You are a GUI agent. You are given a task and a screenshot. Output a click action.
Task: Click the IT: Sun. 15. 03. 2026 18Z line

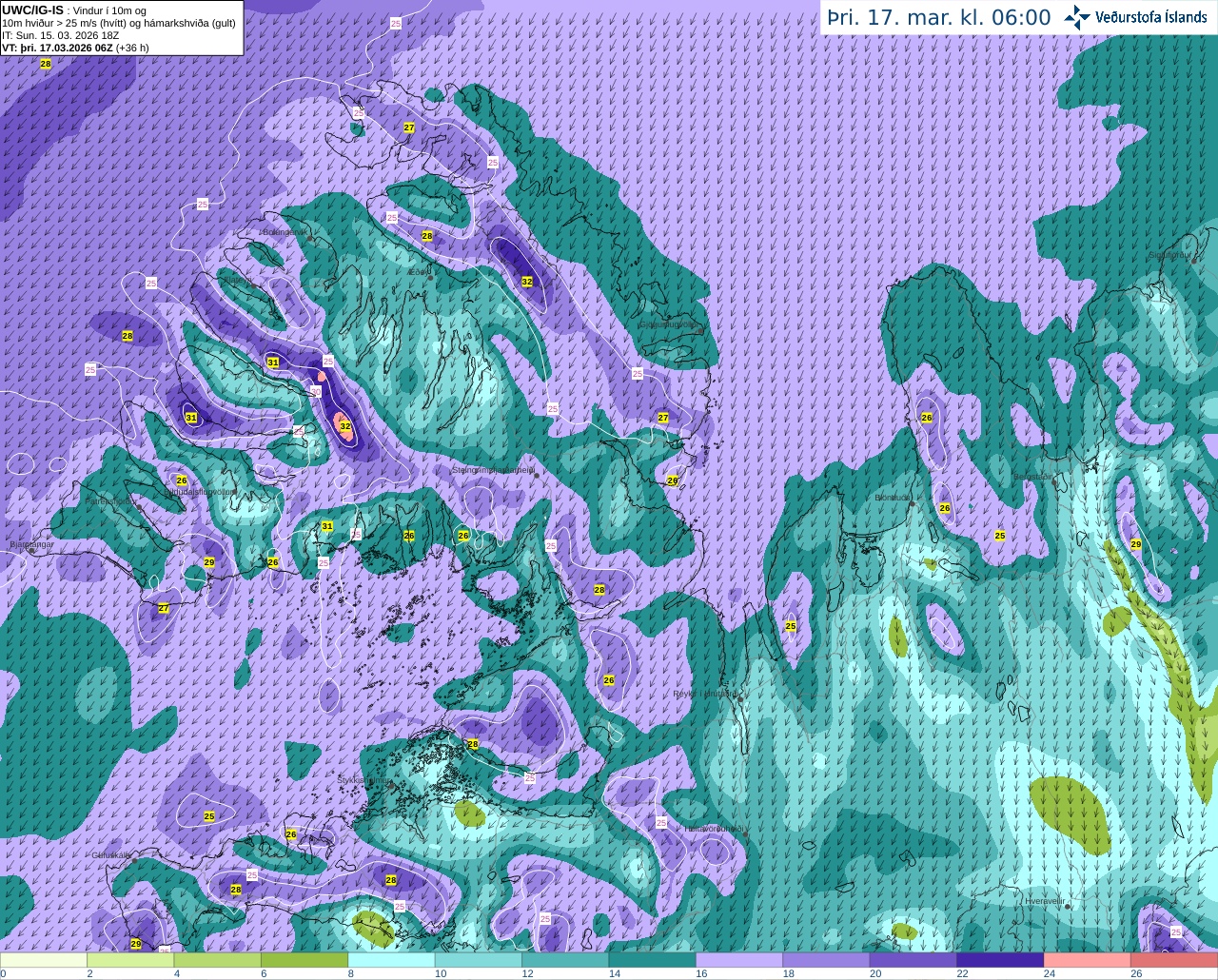[60, 35]
